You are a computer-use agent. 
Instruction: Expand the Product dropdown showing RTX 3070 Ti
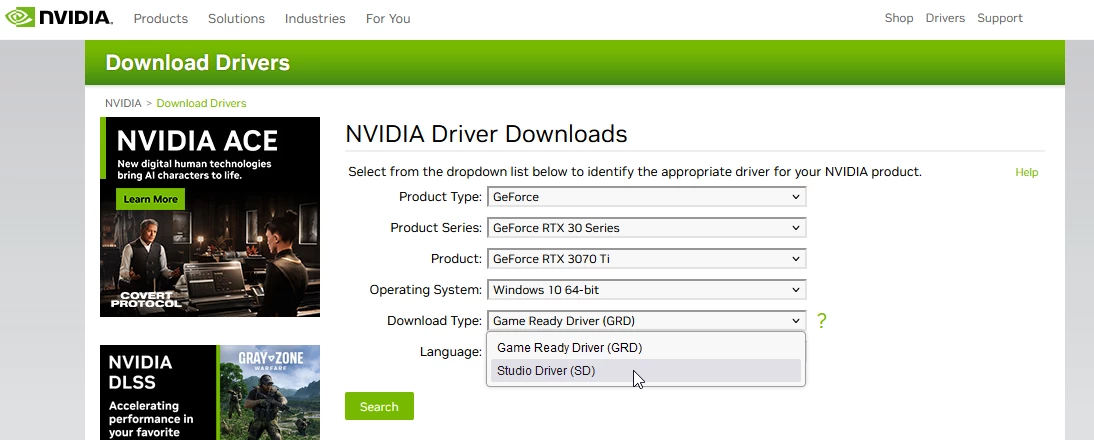pos(646,259)
